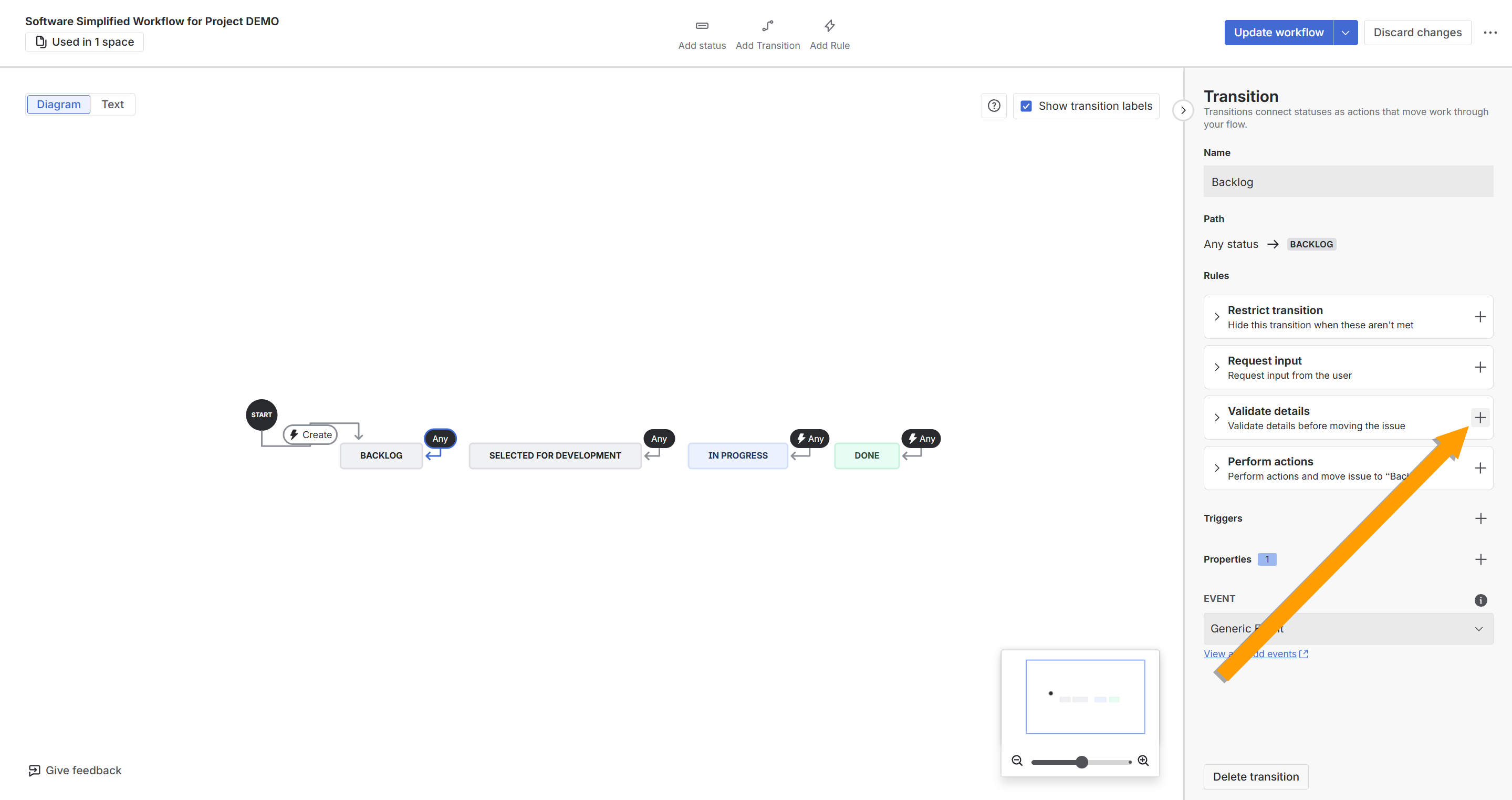This screenshot has height=800, width=1512.
Task: Add a property with the Properties plus
Action: tap(1480, 559)
